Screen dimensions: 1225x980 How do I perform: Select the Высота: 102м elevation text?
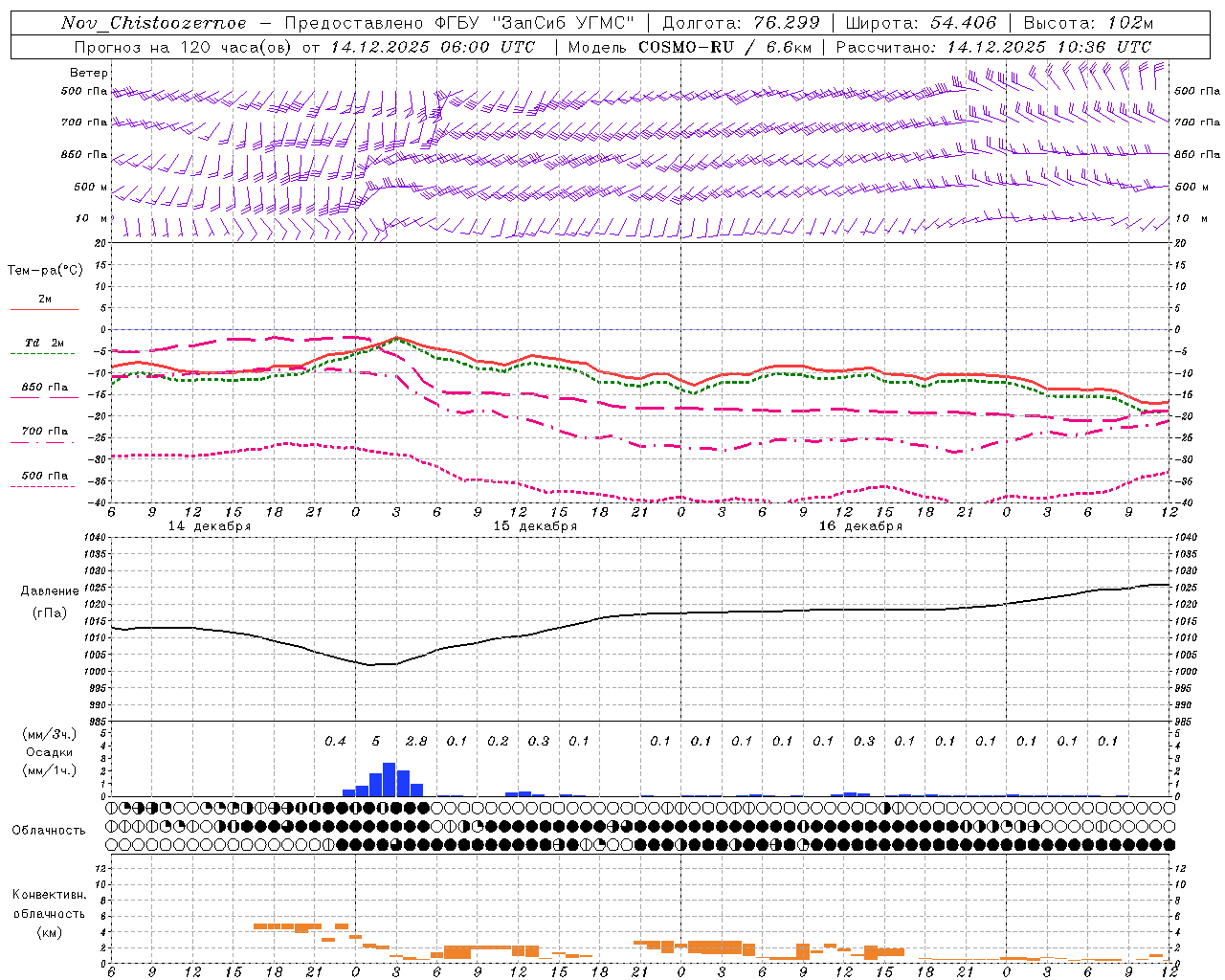[x=1088, y=23]
